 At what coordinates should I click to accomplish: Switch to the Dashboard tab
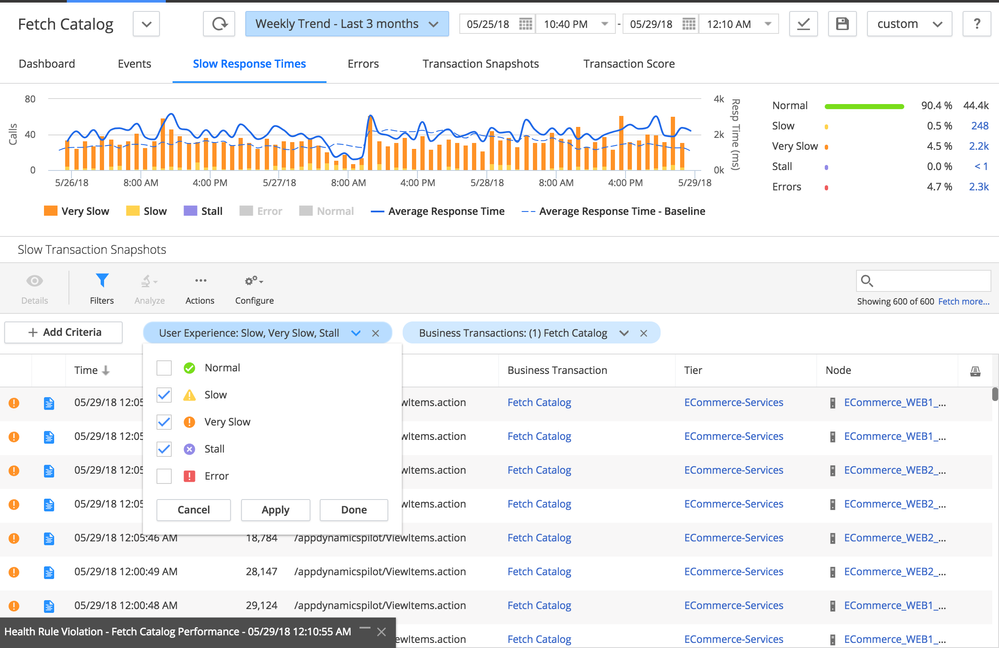pyautogui.click(x=47, y=64)
